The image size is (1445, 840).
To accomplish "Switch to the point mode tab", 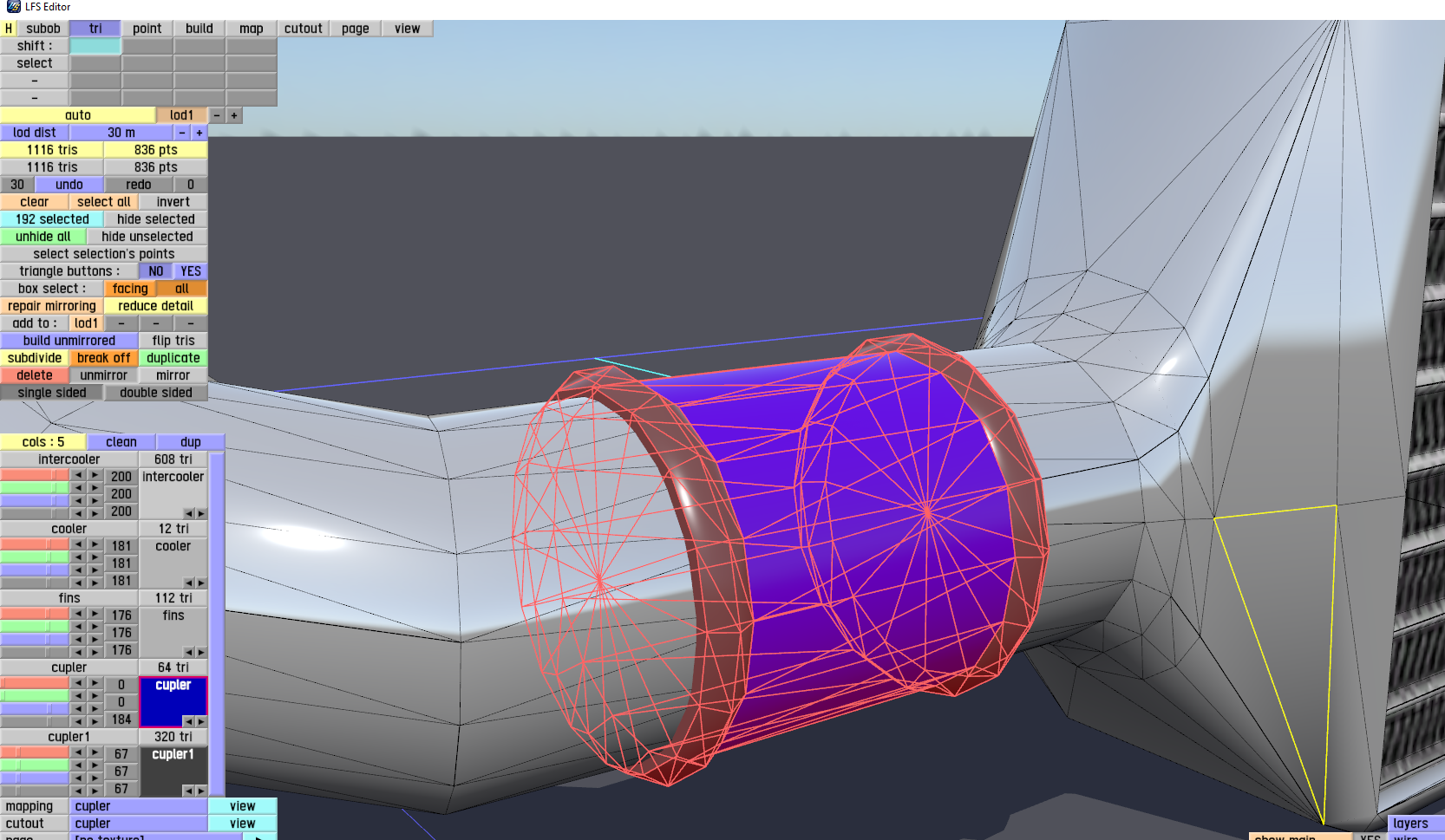I will 147,29.
